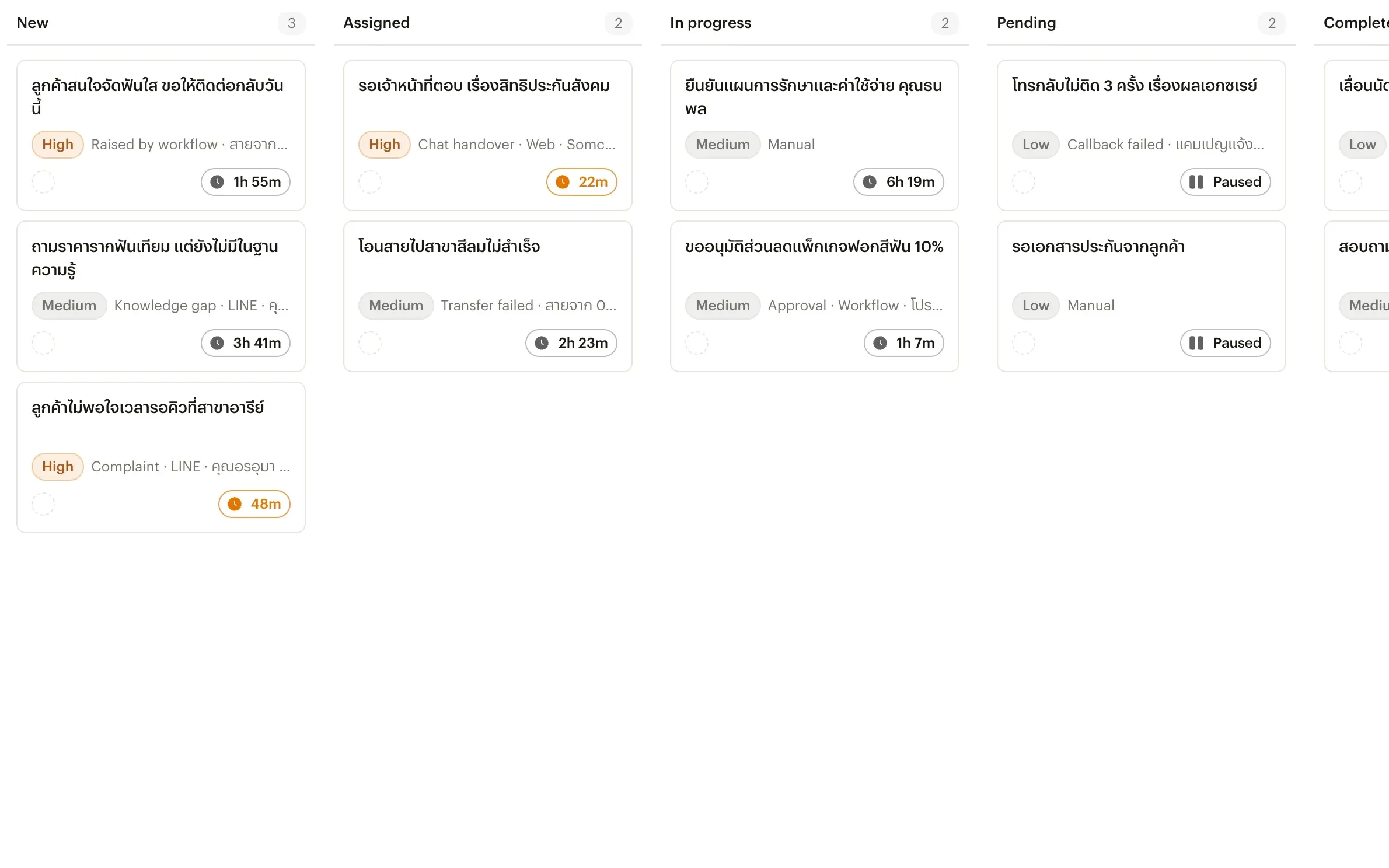
Task: Select the New column header
Action: 33,23
